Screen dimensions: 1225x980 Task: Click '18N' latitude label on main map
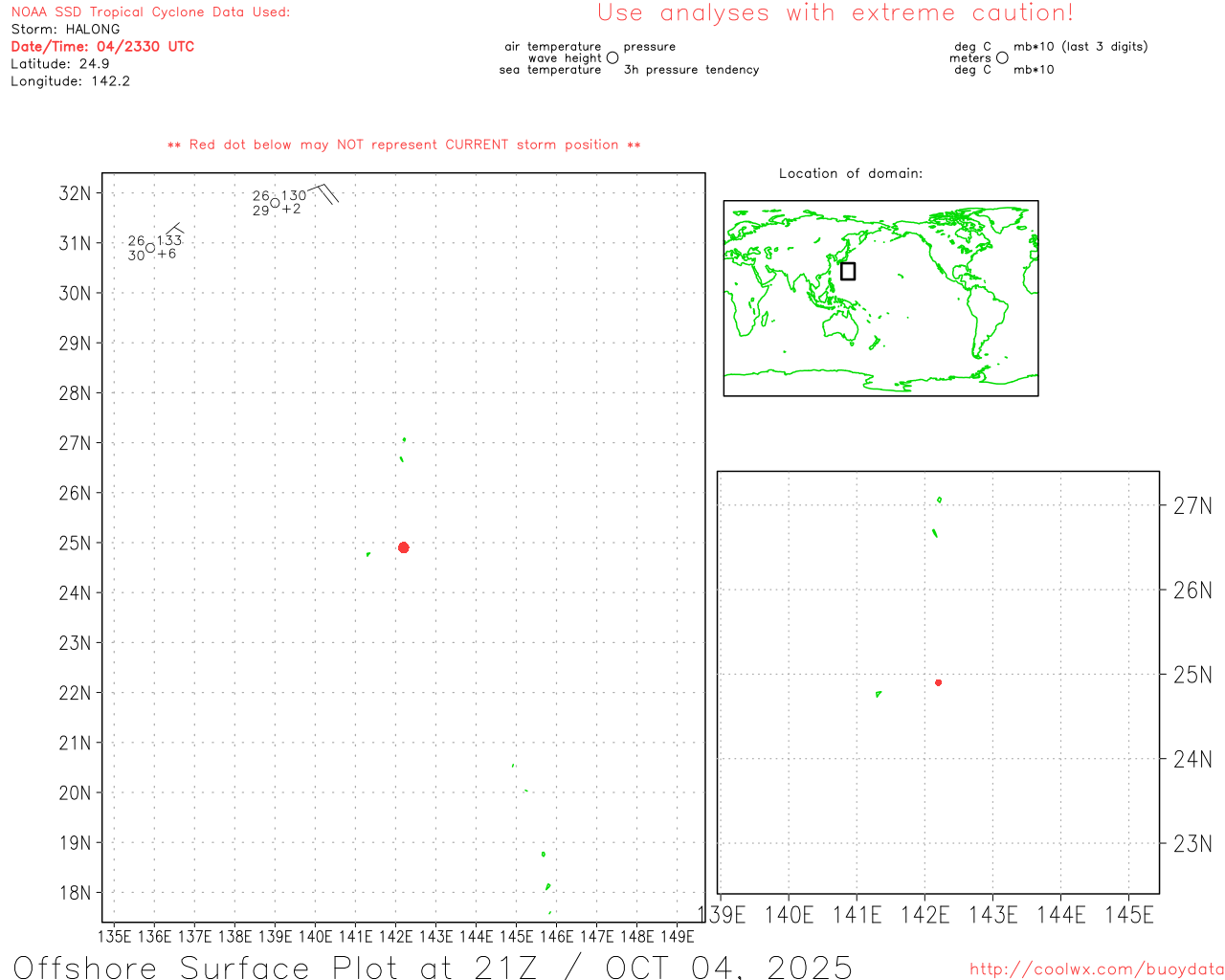click(75, 893)
